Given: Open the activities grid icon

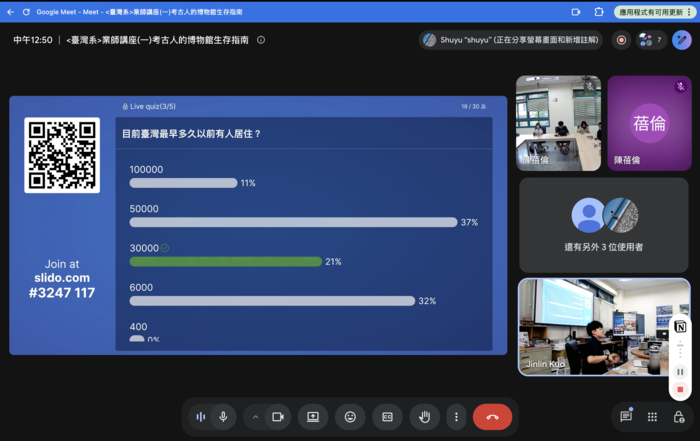Looking at the screenshot, I should click(x=652, y=417).
